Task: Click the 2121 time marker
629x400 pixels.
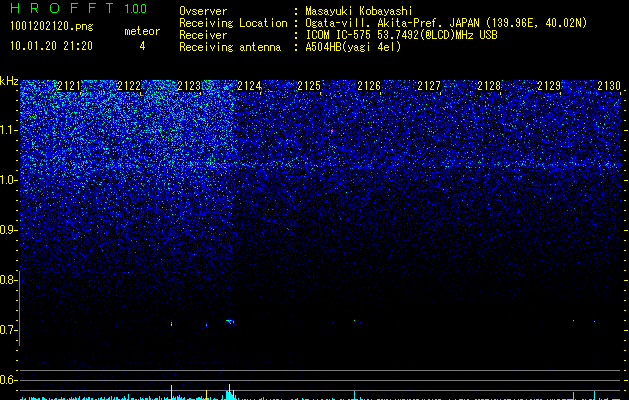Action: (69, 86)
